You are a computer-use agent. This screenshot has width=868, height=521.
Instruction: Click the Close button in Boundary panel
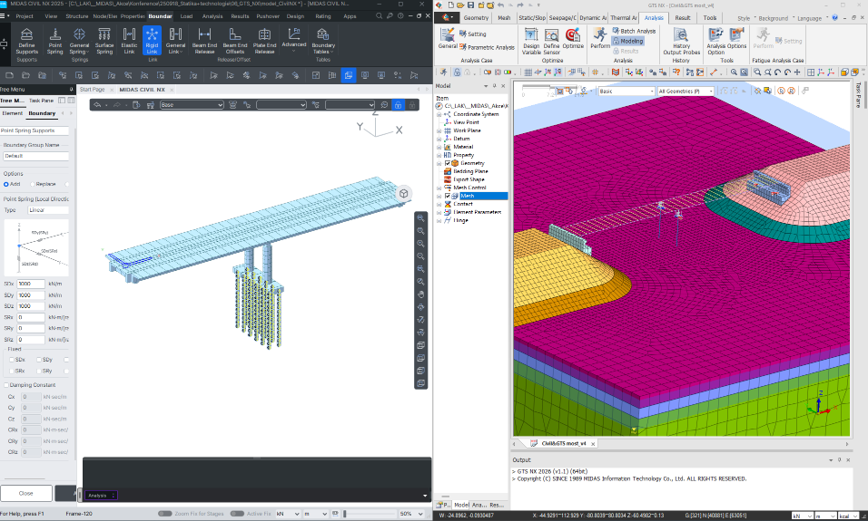click(26, 493)
